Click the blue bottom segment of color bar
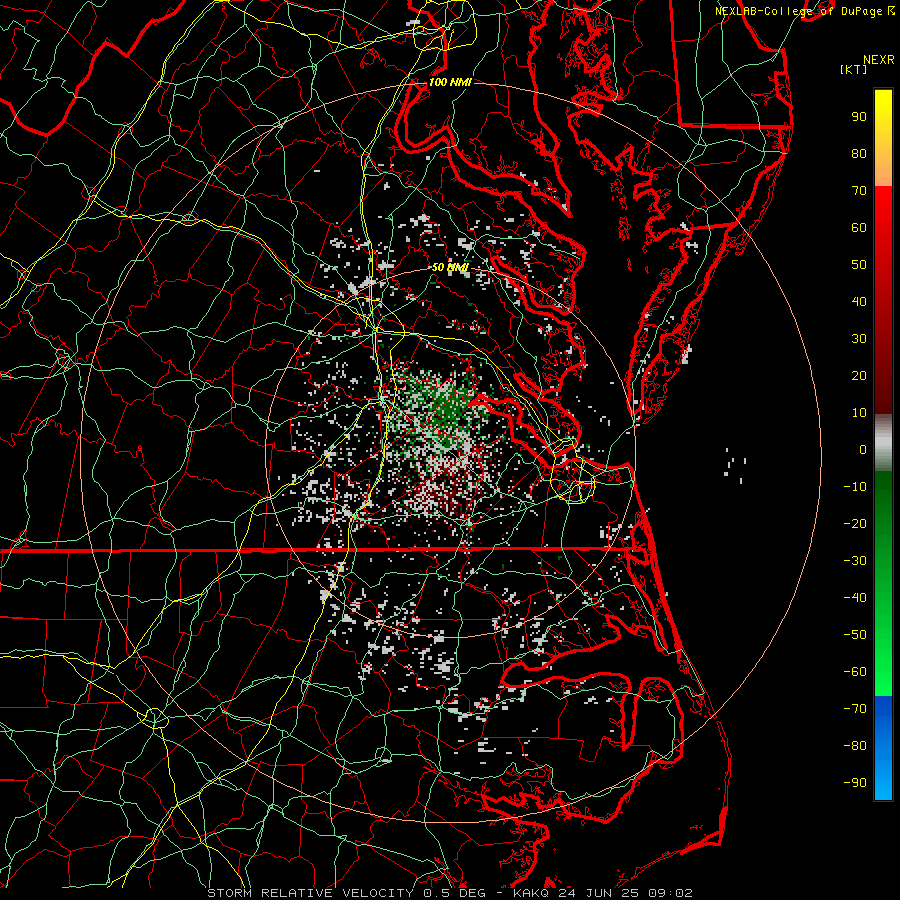This screenshot has width=900, height=900. pyautogui.click(x=883, y=748)
